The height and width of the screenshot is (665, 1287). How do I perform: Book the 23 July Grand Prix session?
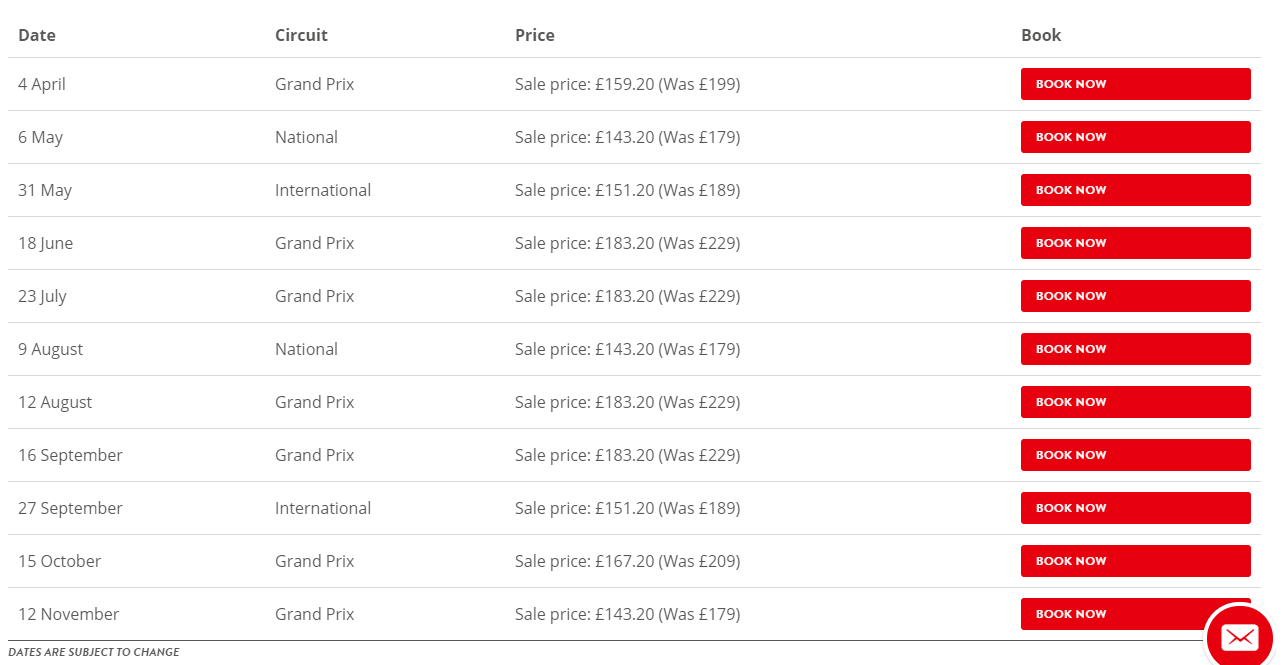tap(1135, 296)
